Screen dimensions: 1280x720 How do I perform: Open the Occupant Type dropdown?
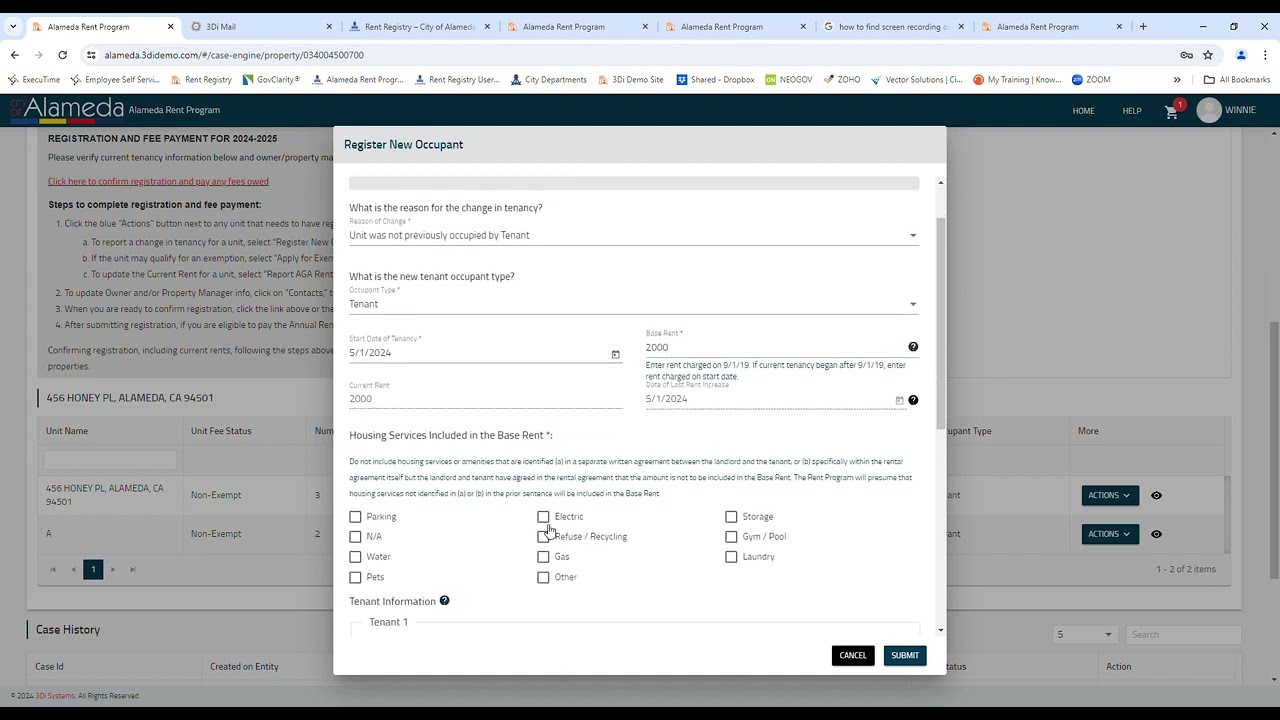[x=633, y=304]
